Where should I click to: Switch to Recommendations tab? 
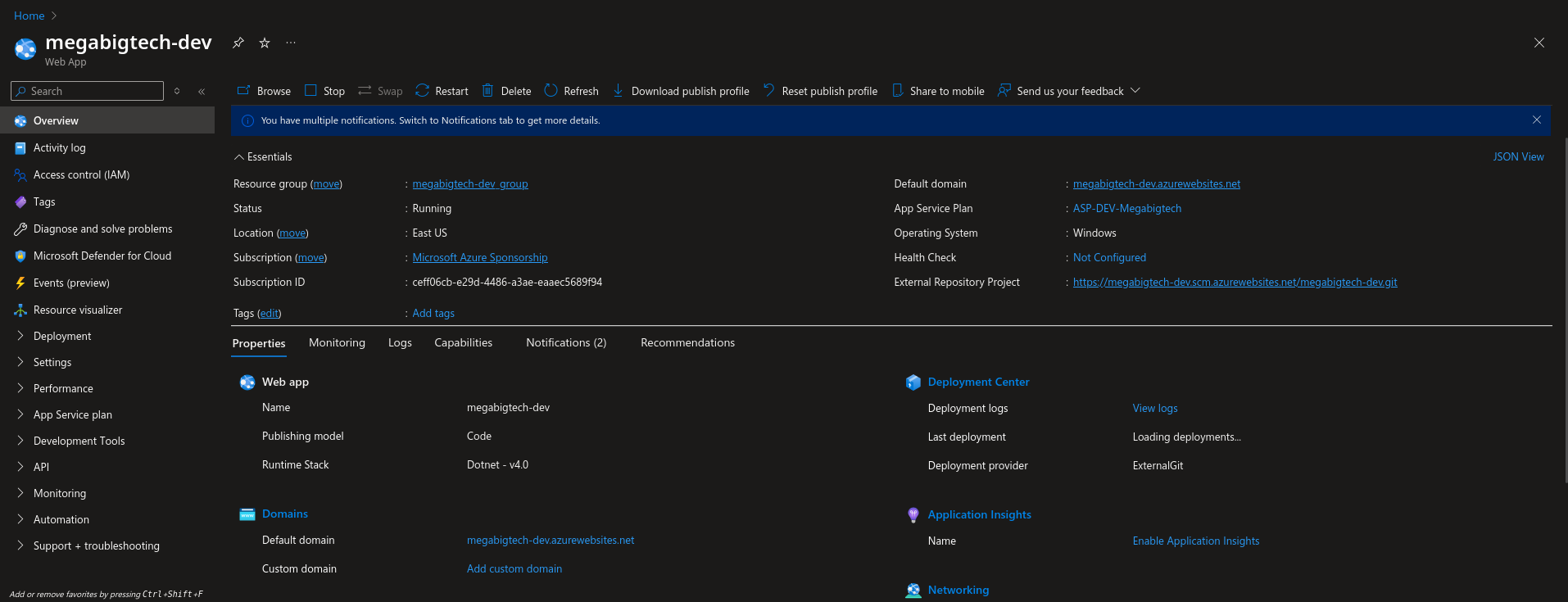point(687,342)
